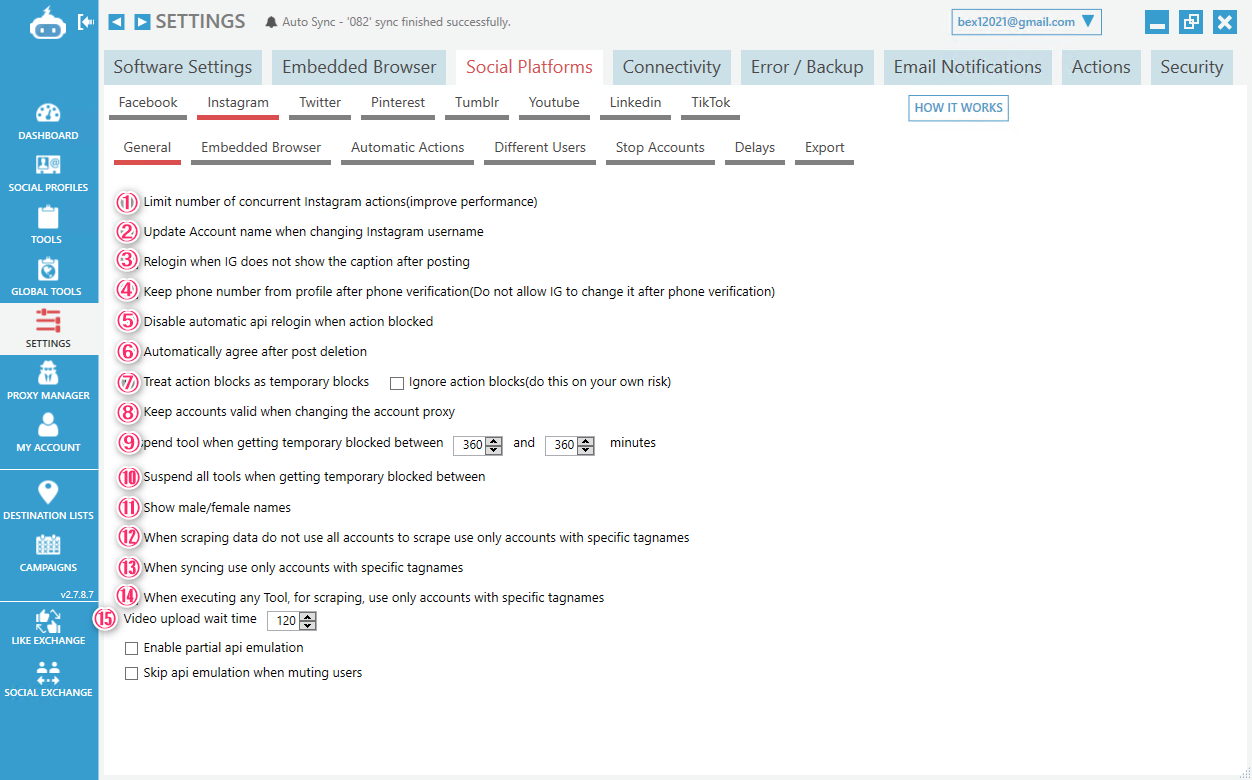Open the Stop Accounts sub-tab
Viewport: 1252px width, 780px height.
coord(660,149)
